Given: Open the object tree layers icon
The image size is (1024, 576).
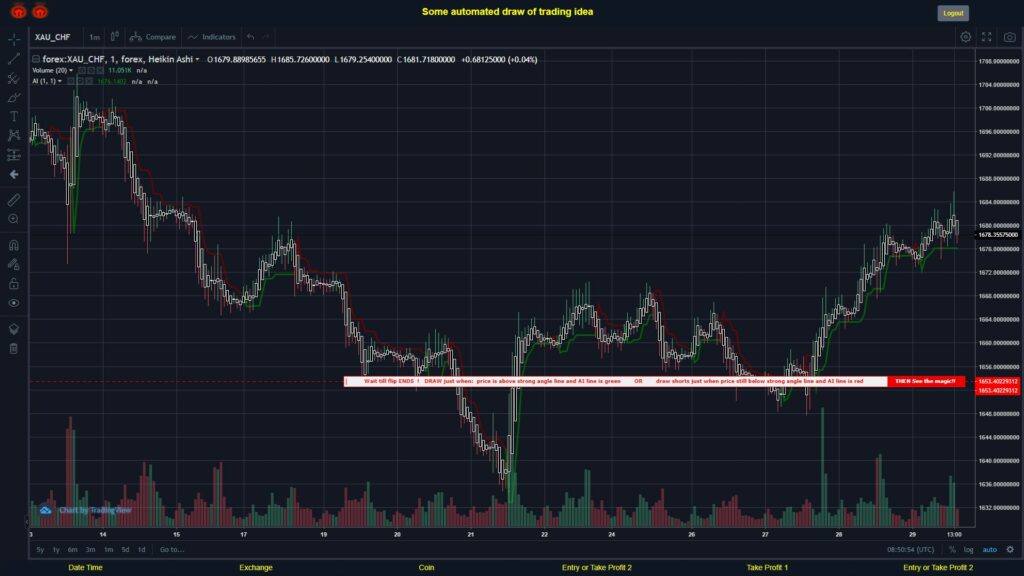Looking at the screenshot, I should point(14,328).
